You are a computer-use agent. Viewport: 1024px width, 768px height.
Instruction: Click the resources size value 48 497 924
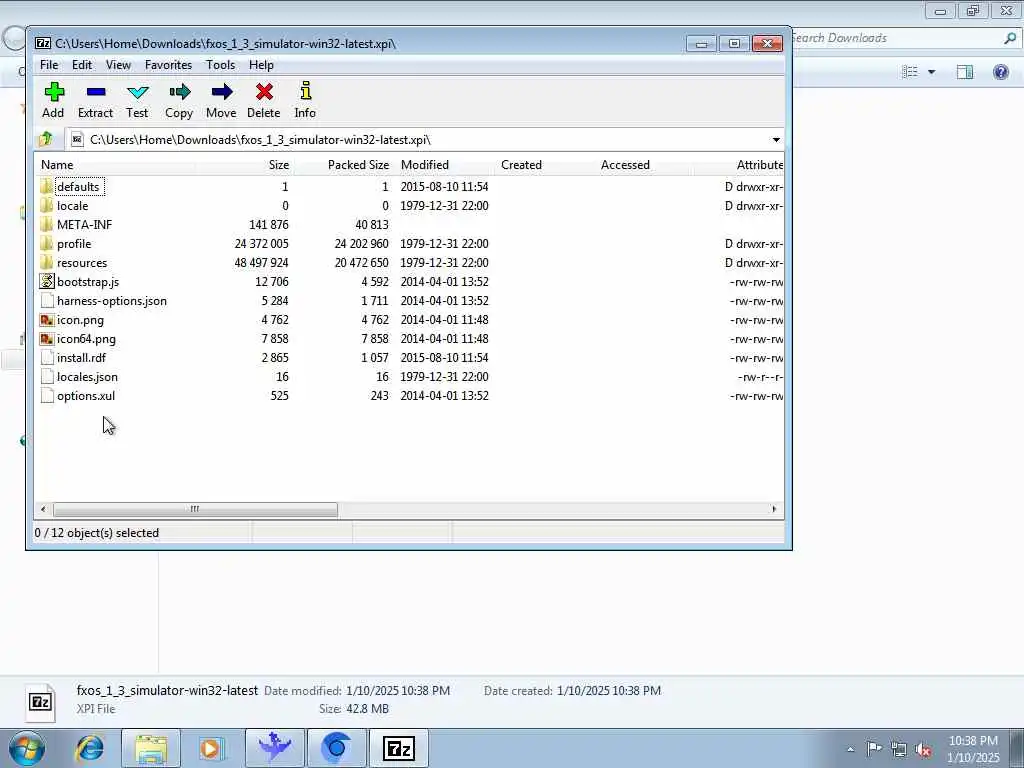point(261,263)
